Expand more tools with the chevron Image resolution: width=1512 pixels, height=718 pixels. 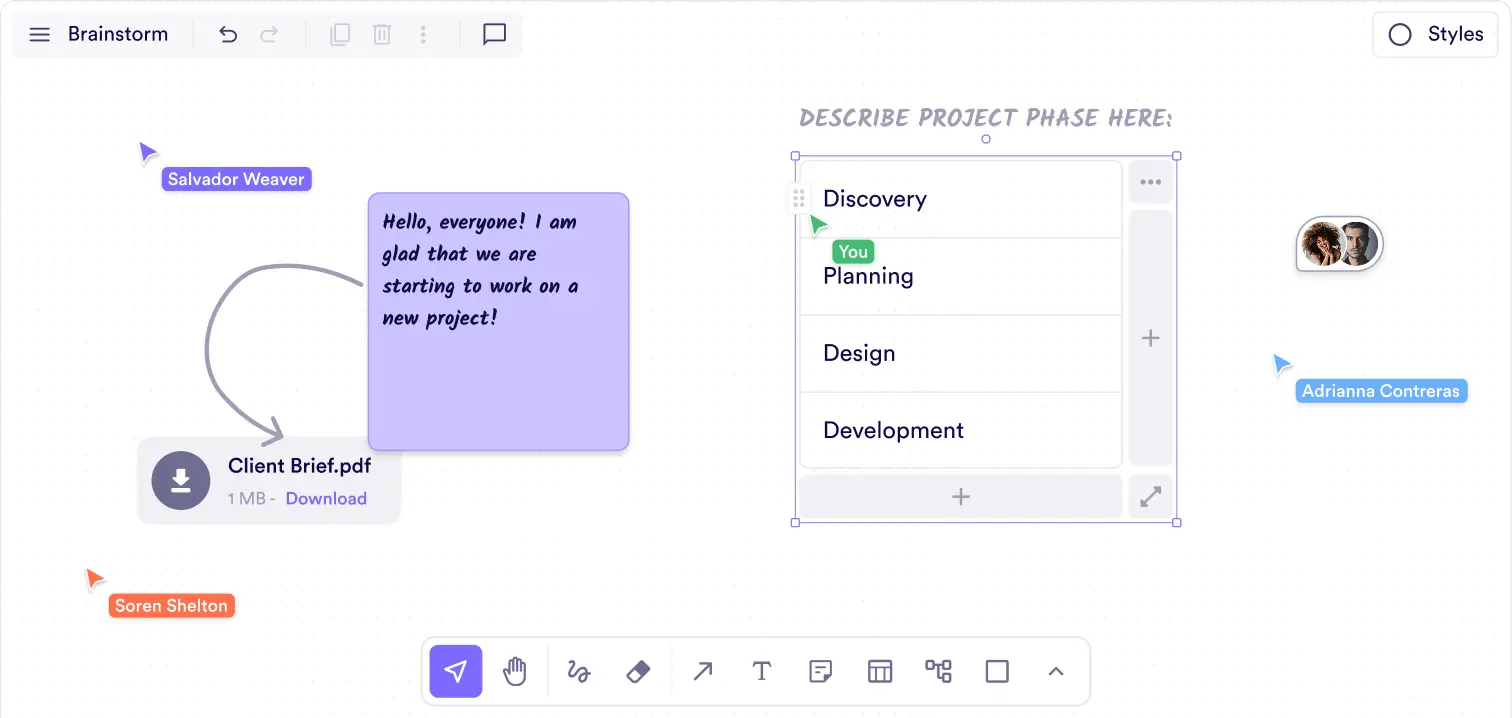1056,671
